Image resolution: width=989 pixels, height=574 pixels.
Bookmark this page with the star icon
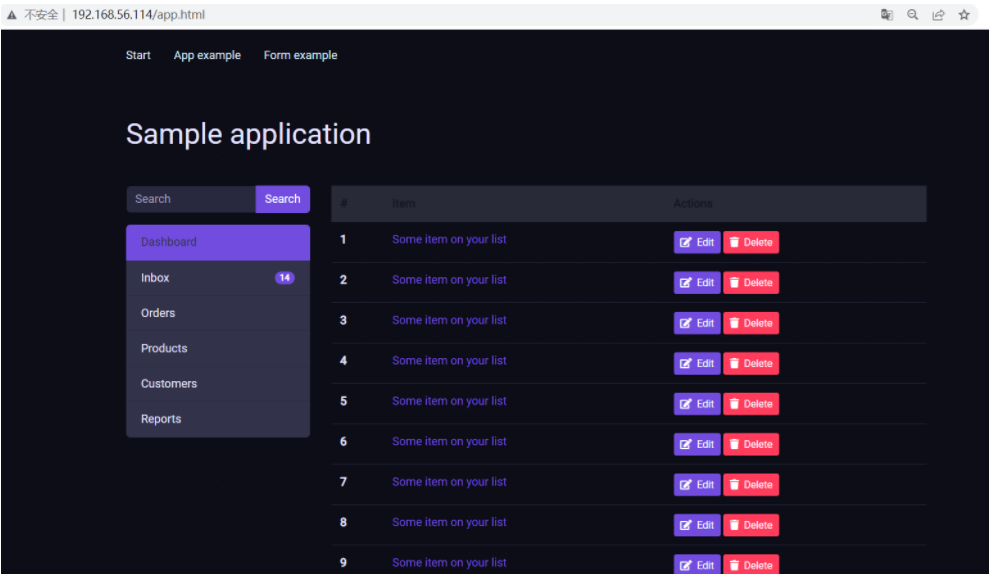[x=964, y=15]
